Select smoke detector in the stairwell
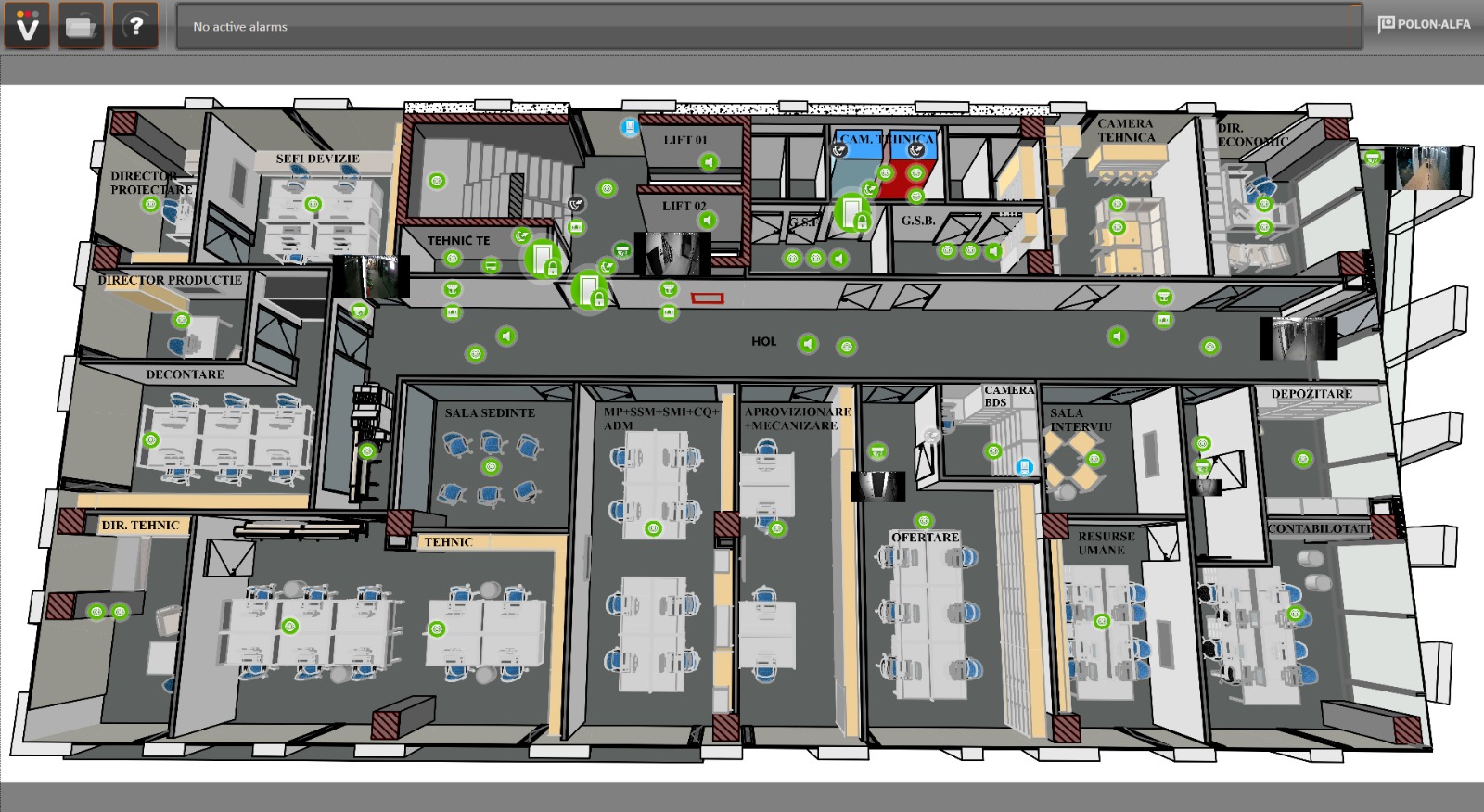 point(437,181)
